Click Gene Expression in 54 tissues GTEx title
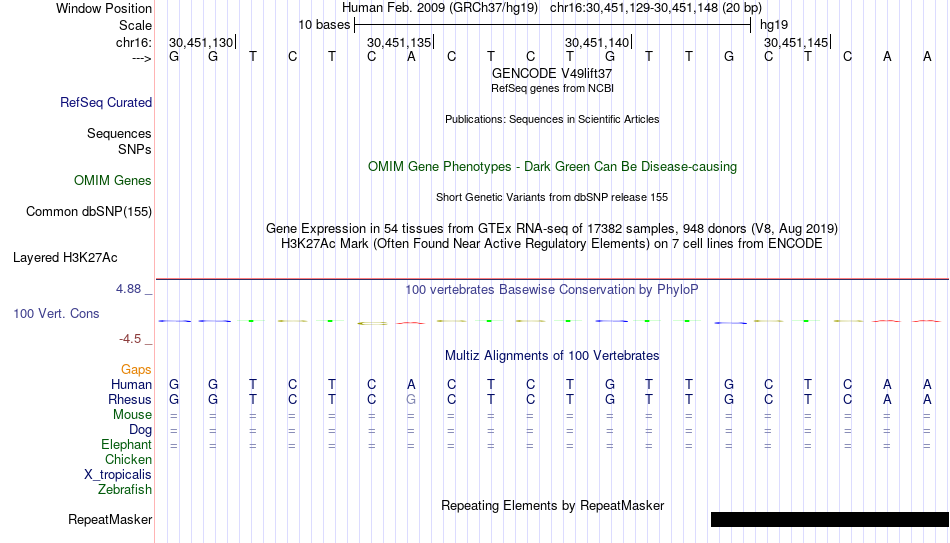 point(552,228)
